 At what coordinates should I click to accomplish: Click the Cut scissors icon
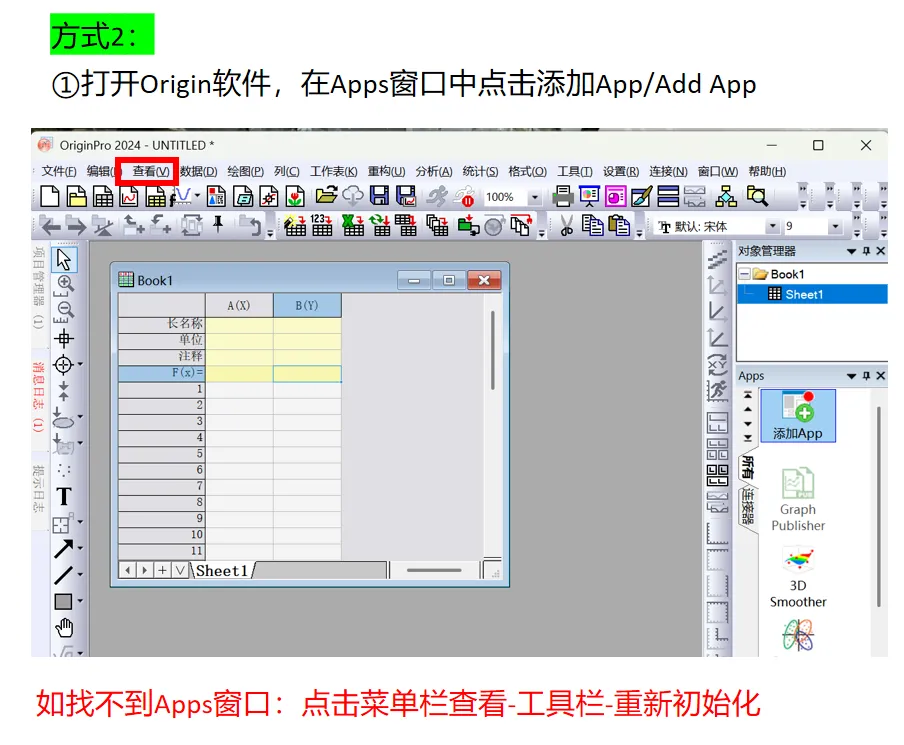[x=567, y=225]
